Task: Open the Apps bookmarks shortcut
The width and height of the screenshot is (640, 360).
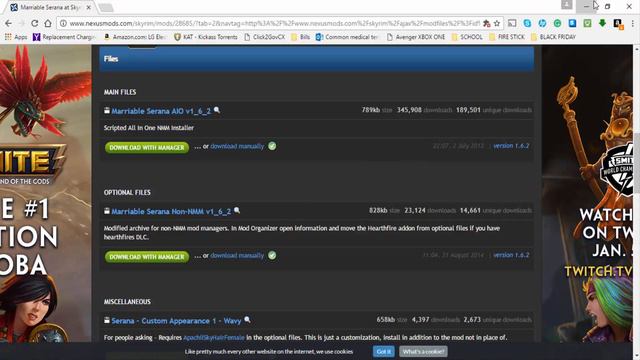Action: (x=16, y=37)
